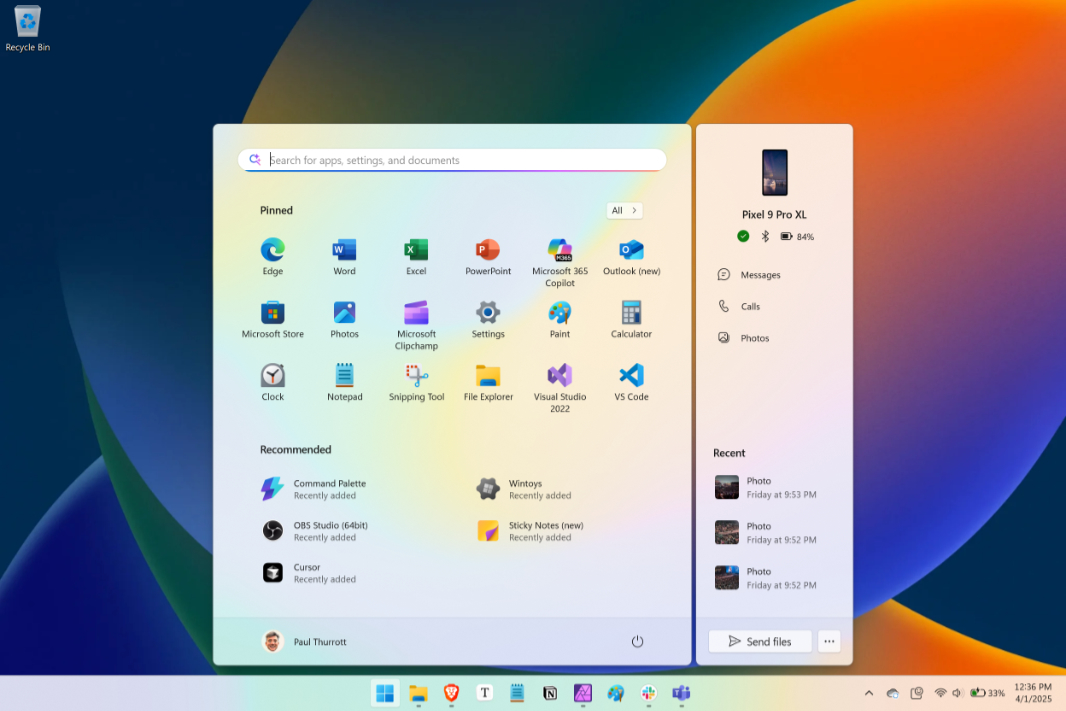The width and height of the screenshot is (1066, 711).
Task: Open the Paint app icon
Action: pos(560,319)
